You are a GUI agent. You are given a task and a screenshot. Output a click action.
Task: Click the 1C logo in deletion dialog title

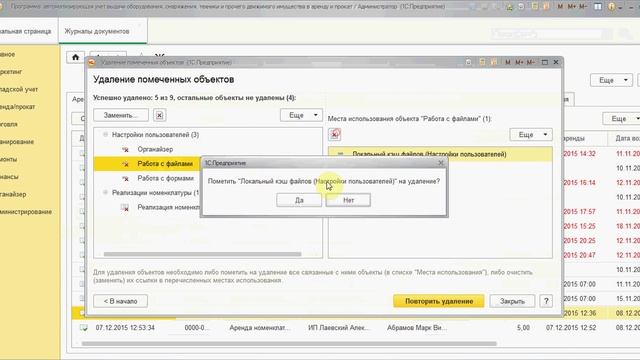[x=92, y=62]
